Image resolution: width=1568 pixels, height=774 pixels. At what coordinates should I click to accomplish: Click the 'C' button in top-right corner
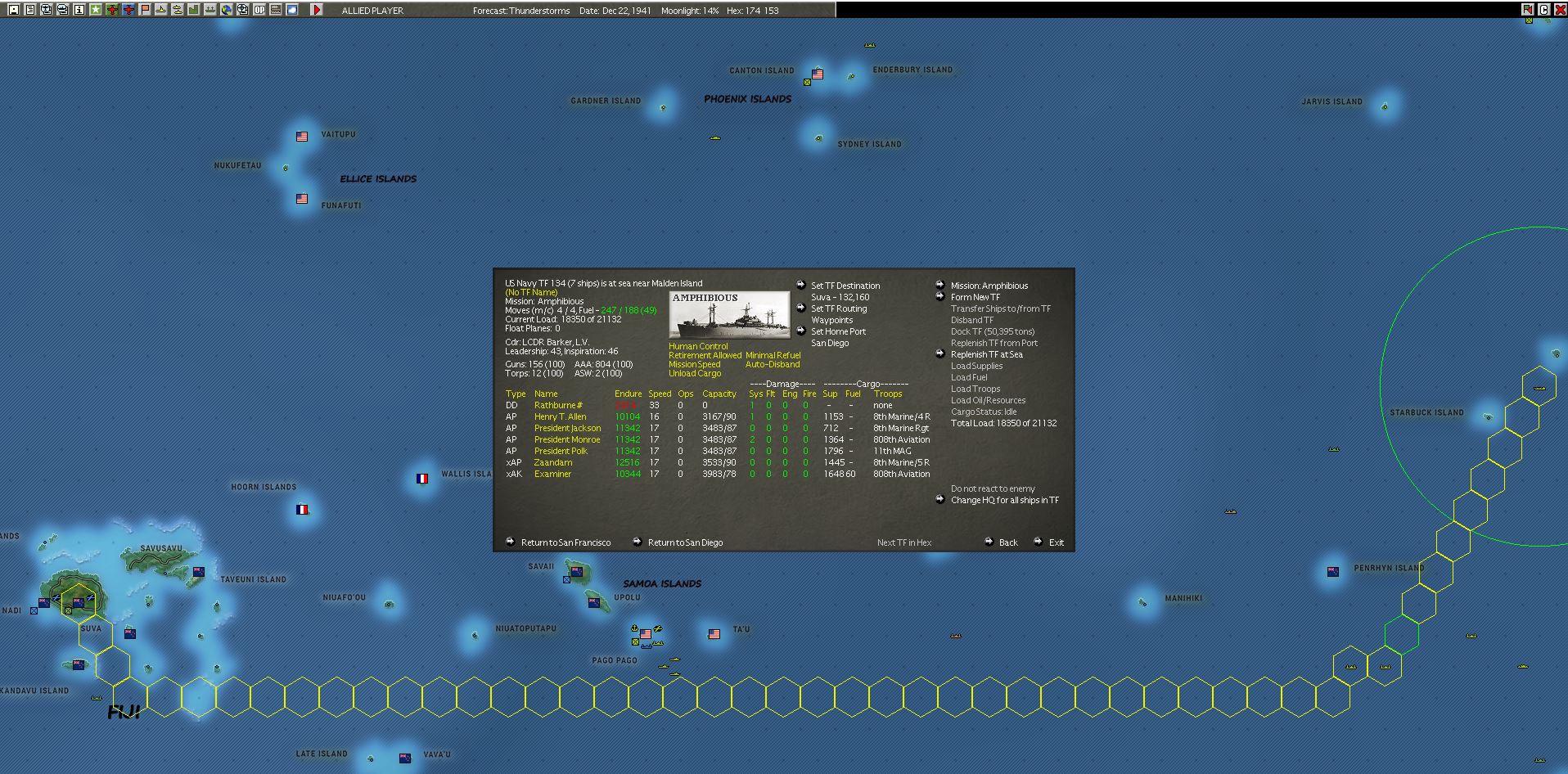[x=1543, y=10]
